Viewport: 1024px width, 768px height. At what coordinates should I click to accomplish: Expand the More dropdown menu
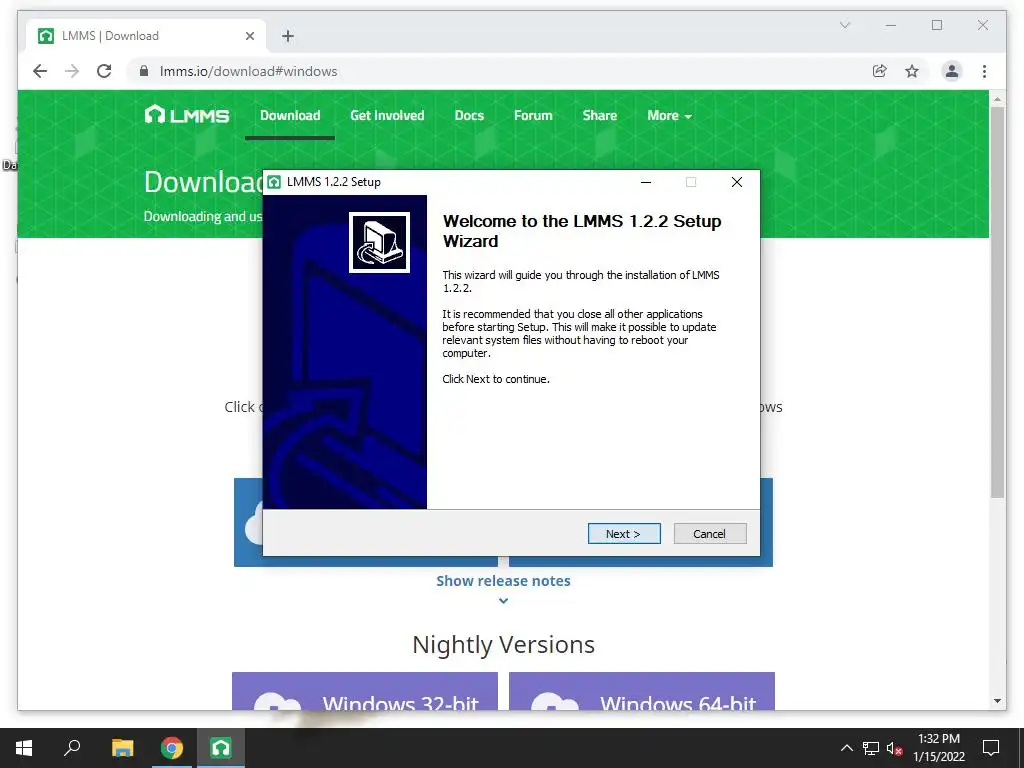click(669, 116)
